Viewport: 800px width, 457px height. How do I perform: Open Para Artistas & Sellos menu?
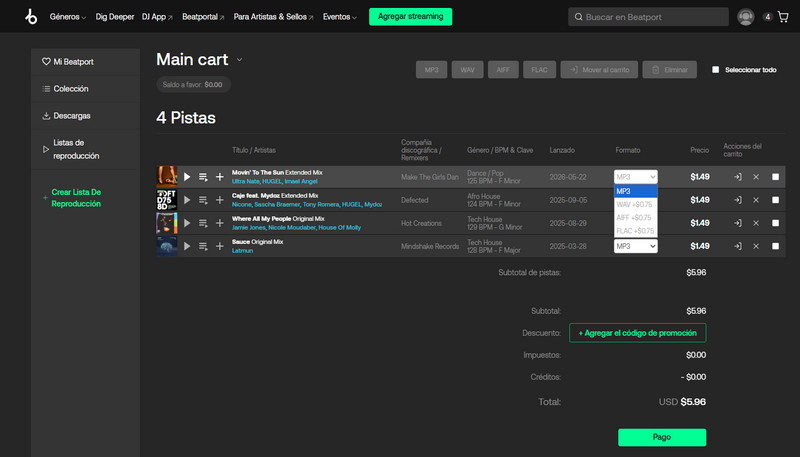click(x=273, y=17)
